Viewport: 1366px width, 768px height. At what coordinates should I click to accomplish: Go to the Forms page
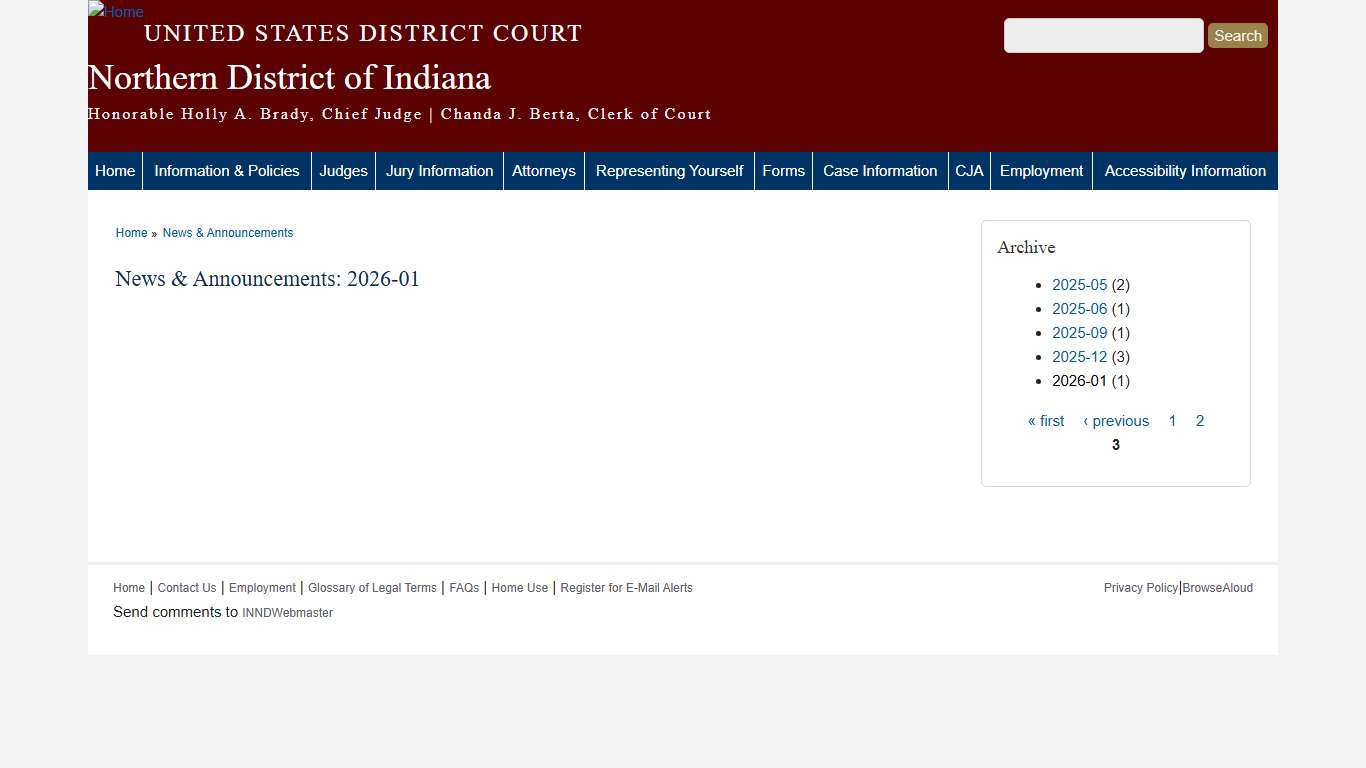tap(783, 170)
